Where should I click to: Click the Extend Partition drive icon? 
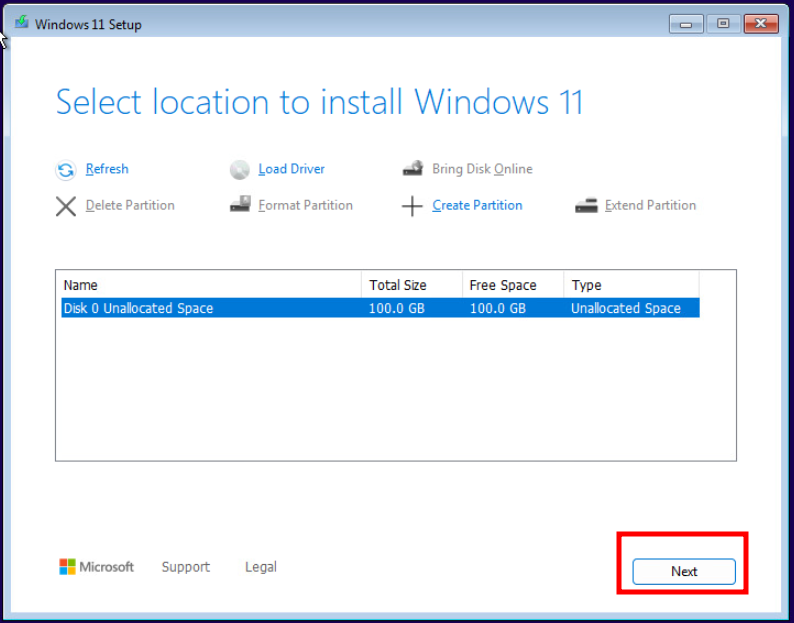(x=586, y=206)
